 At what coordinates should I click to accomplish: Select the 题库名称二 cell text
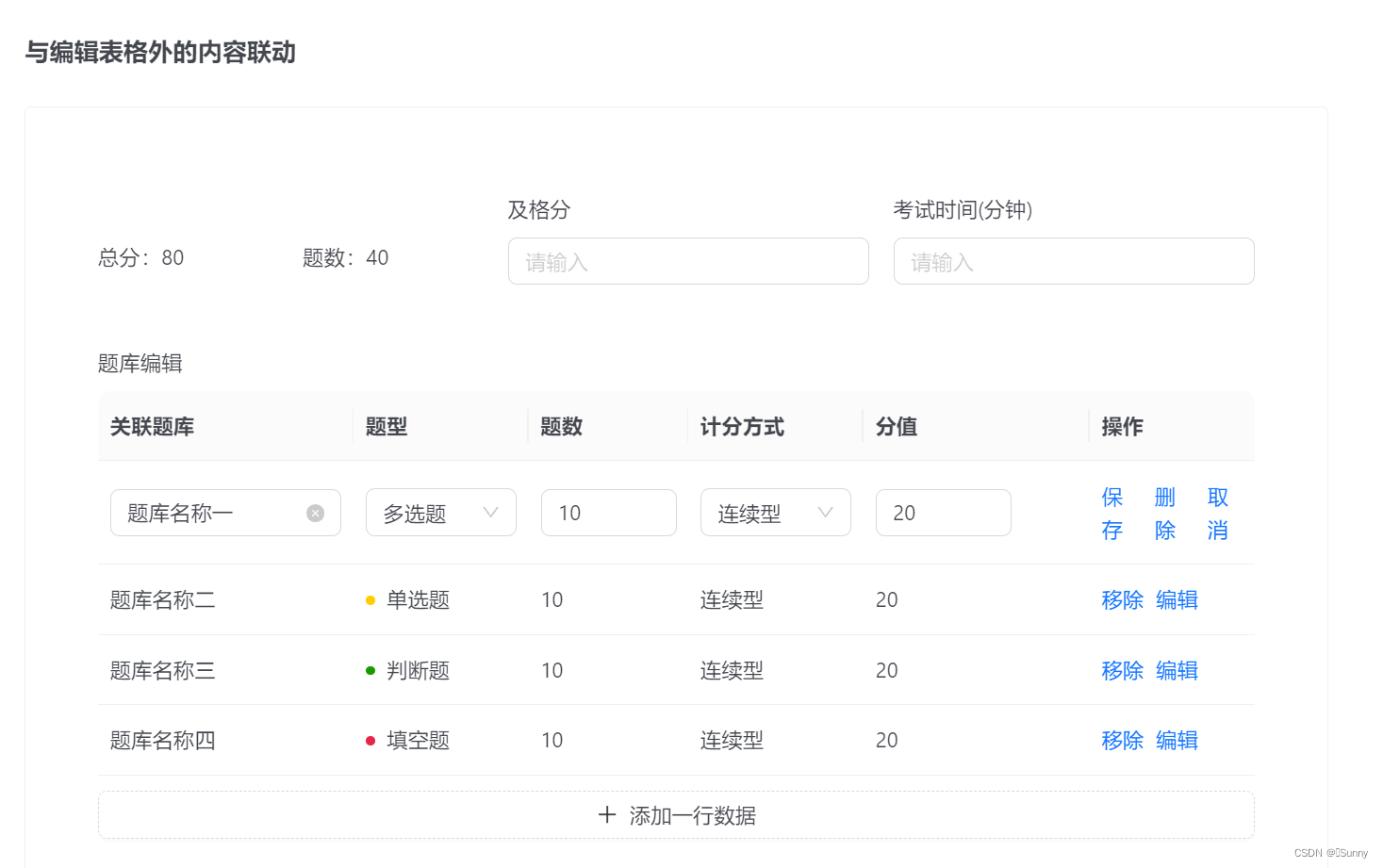pyautogui.click(x=162, y=600)
